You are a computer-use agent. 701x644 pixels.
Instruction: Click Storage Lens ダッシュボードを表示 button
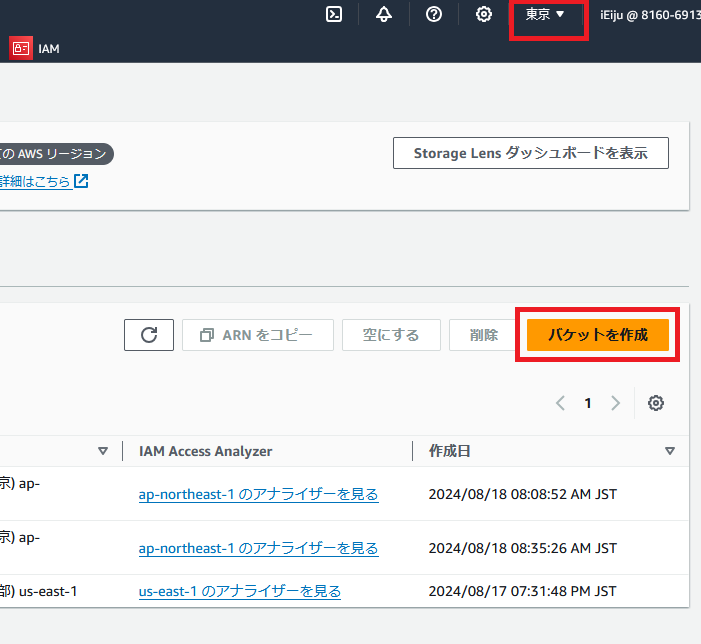531,153
